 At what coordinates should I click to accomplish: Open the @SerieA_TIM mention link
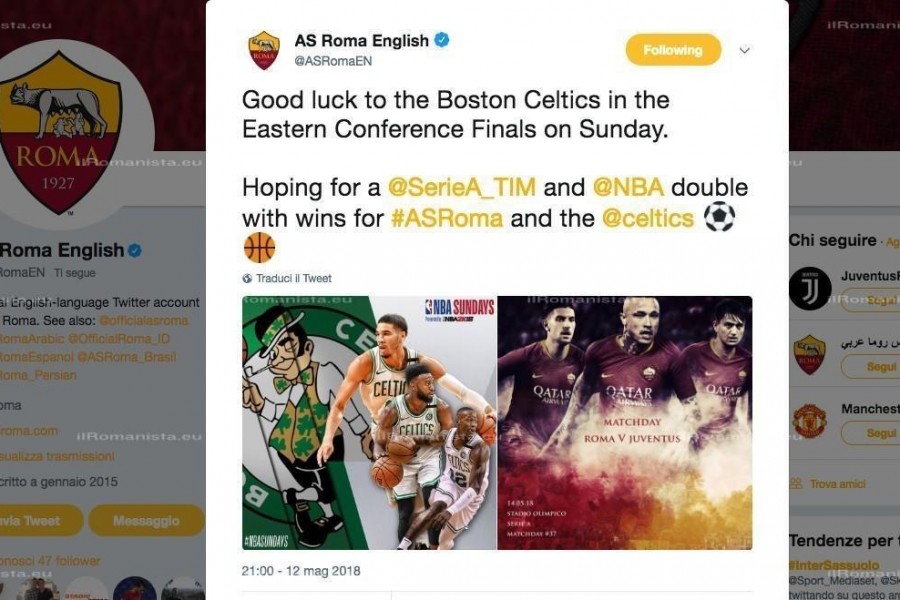461,187
